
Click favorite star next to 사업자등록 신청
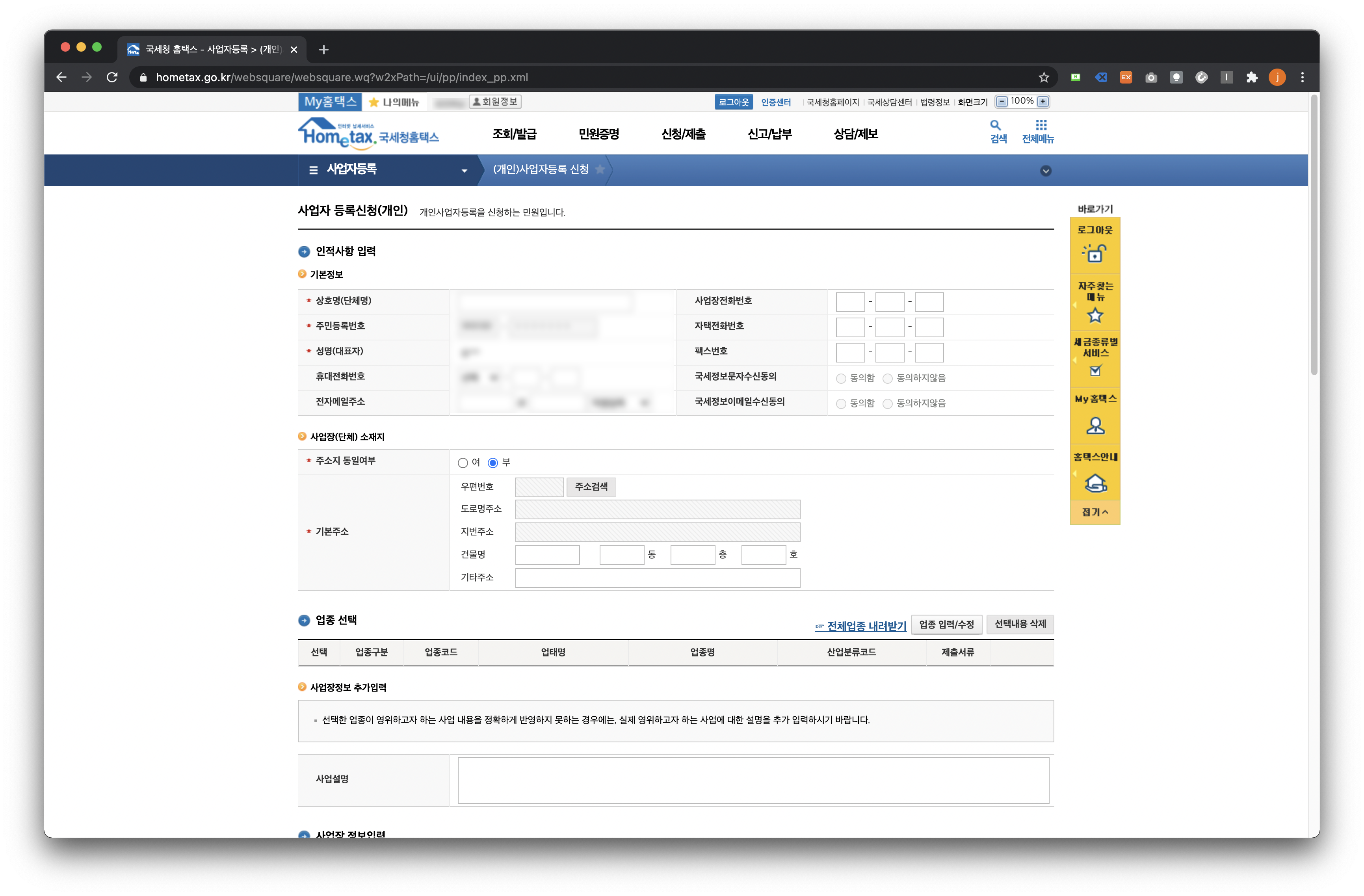pos(600,169)
